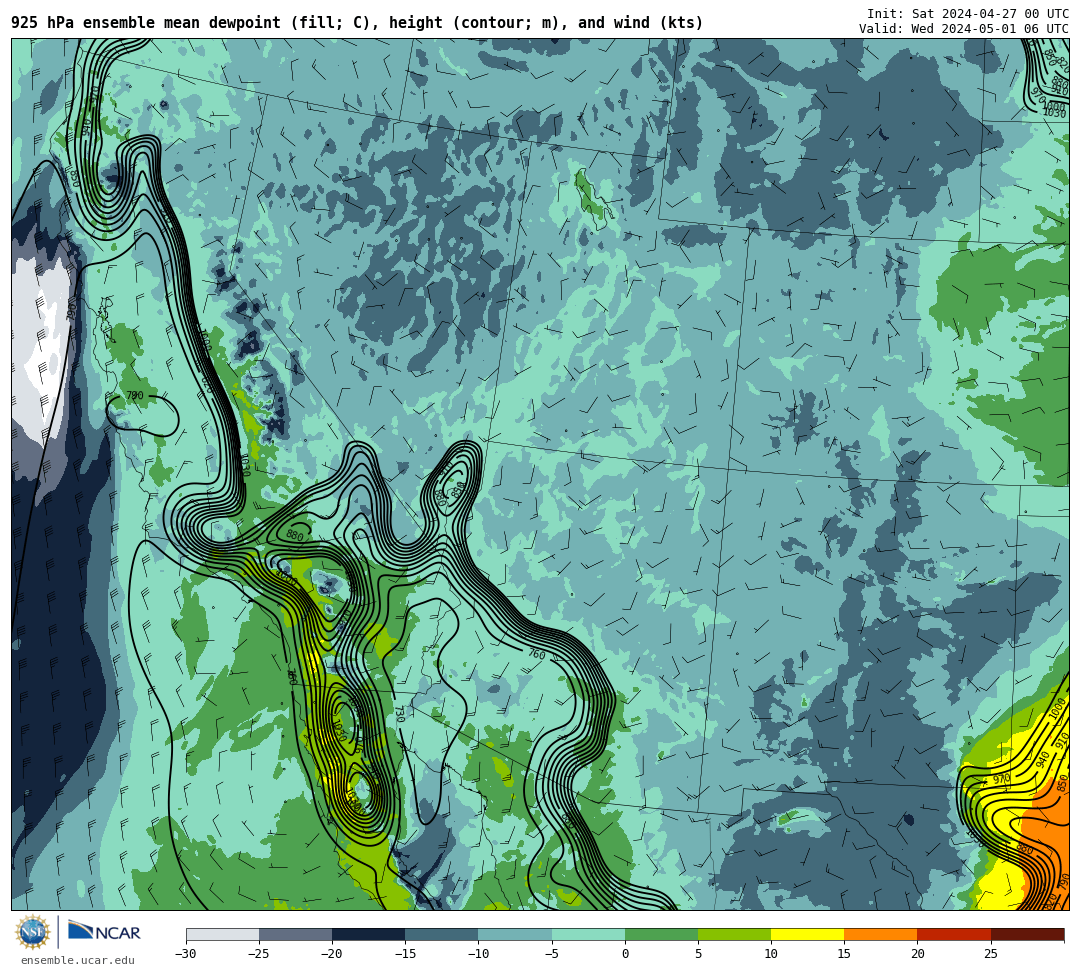Screen dimensions: 1080x973
Task: Click the 790 contour label on map
Action: click(135, 395)
